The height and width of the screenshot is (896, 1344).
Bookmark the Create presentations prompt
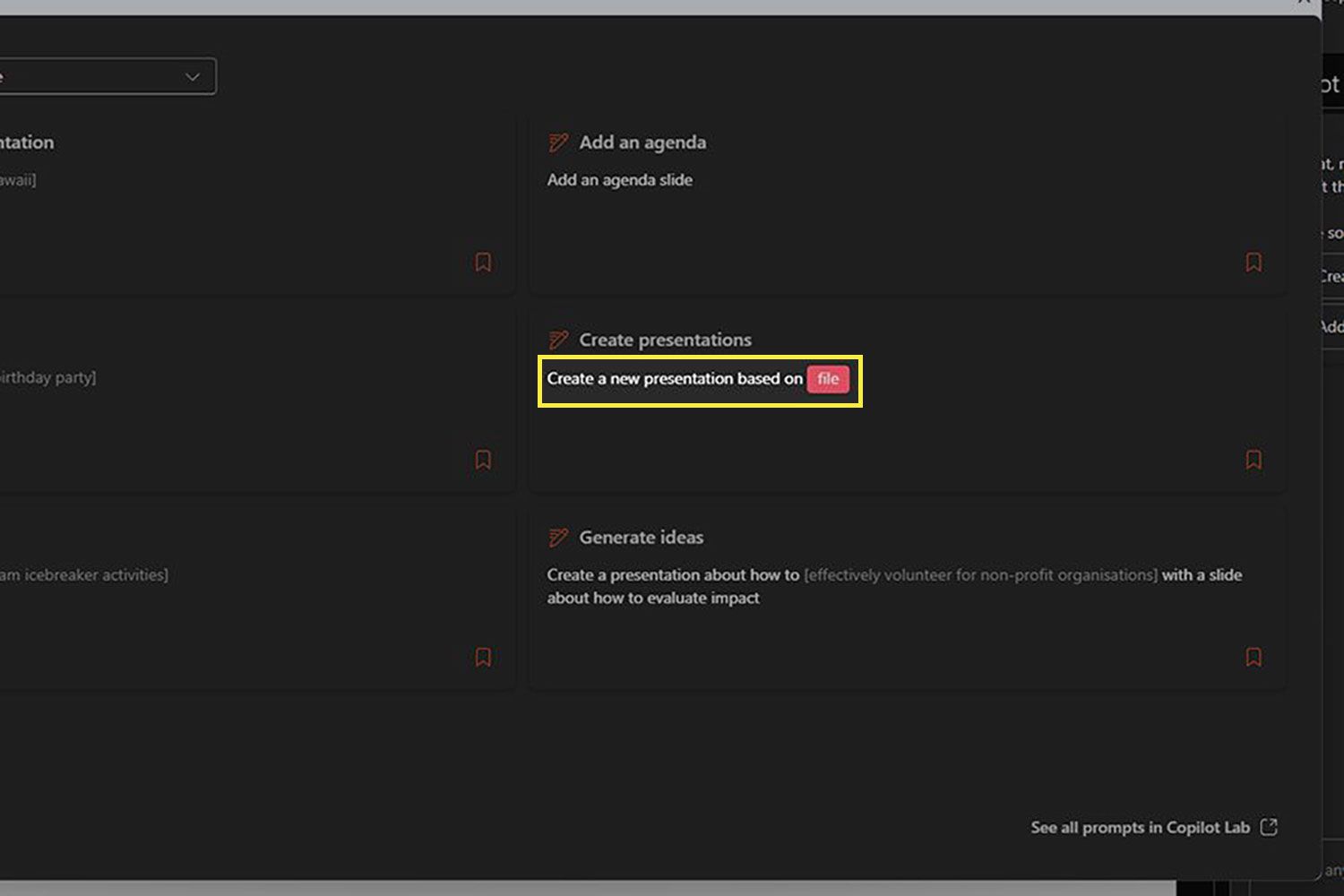coord(1254,460)
